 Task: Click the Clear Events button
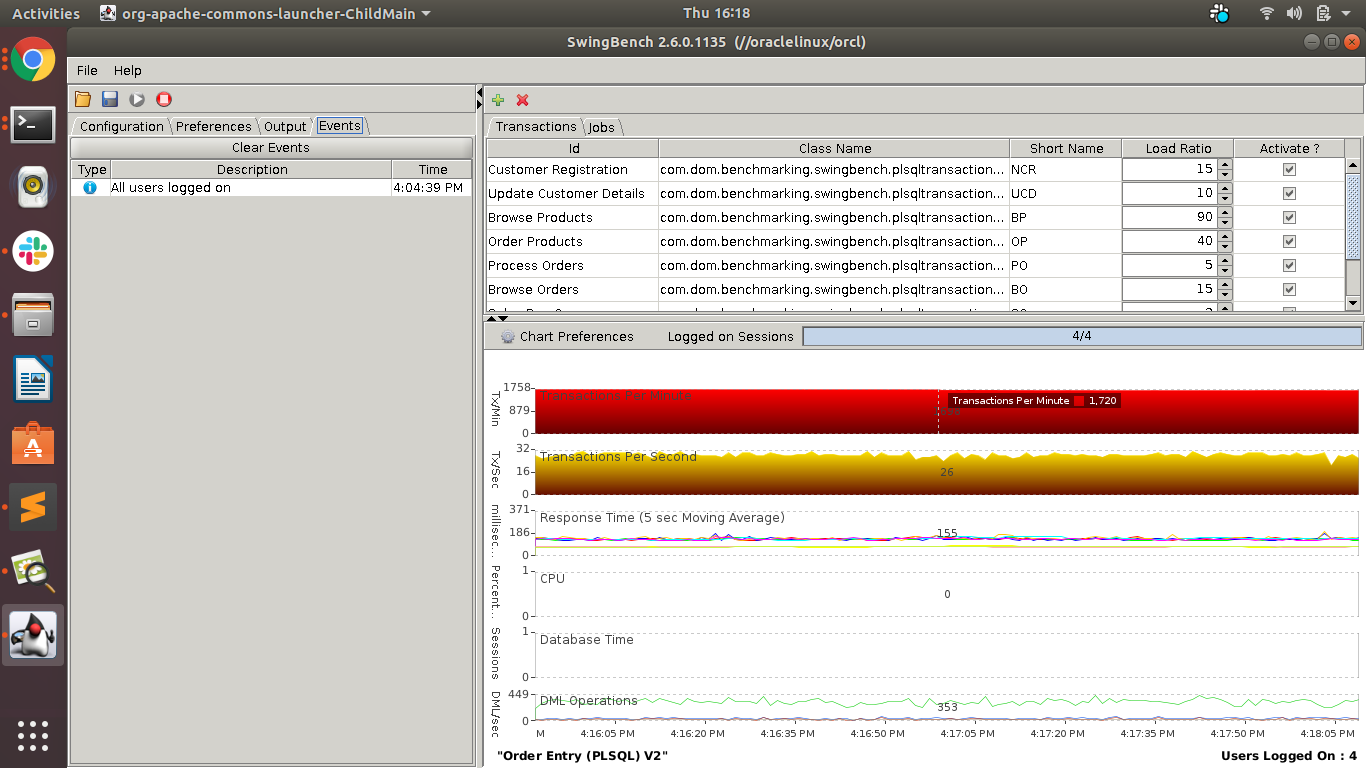point(271,147)
